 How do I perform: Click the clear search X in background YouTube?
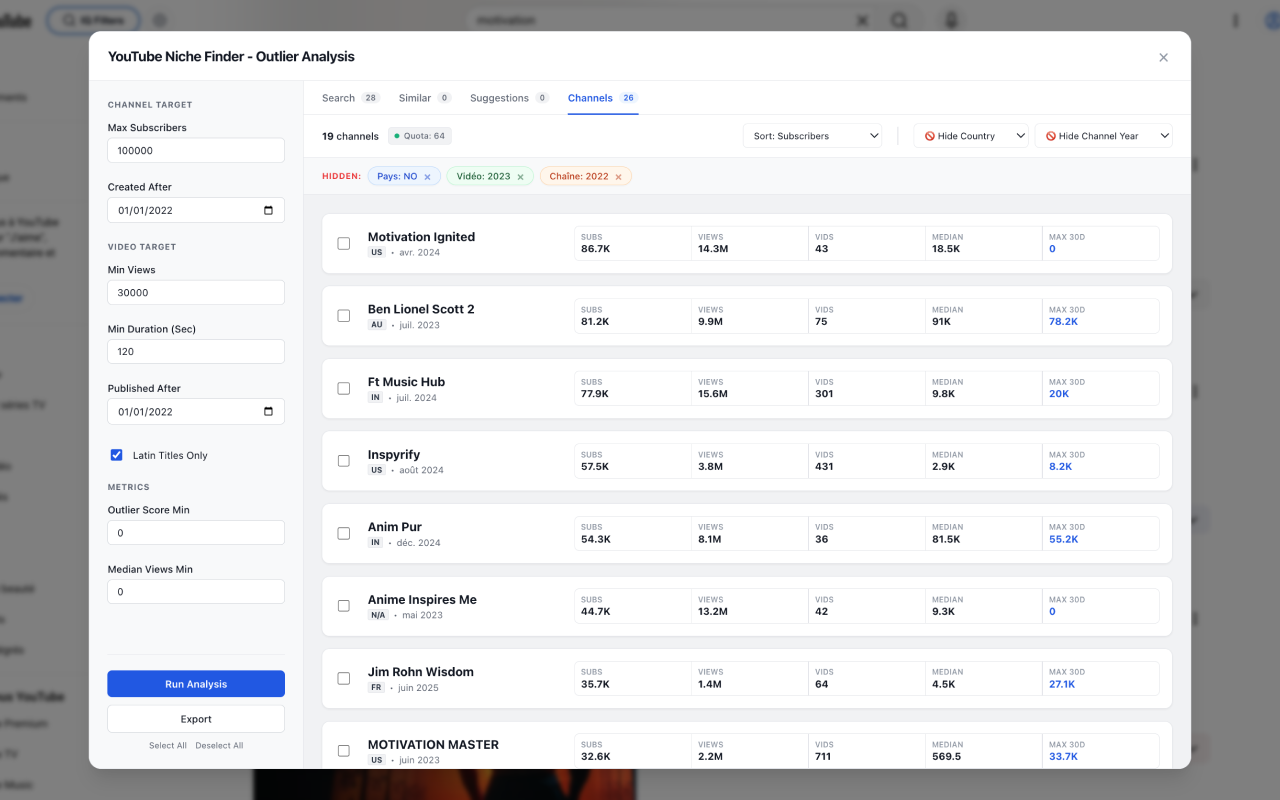click(863, 20)
